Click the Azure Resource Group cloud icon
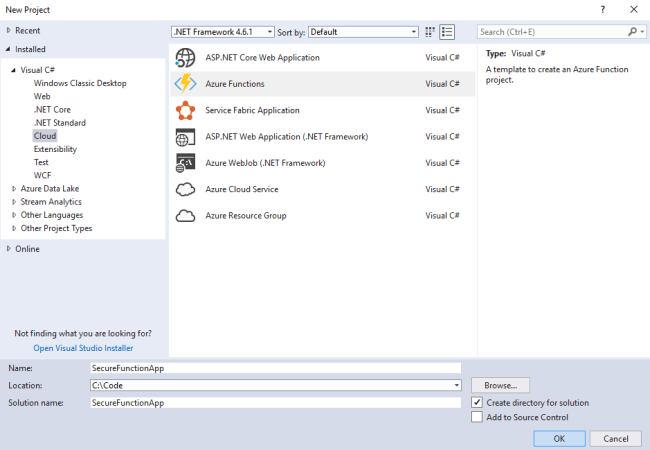This screenshot has height=450, width=650. pos(185,216)
